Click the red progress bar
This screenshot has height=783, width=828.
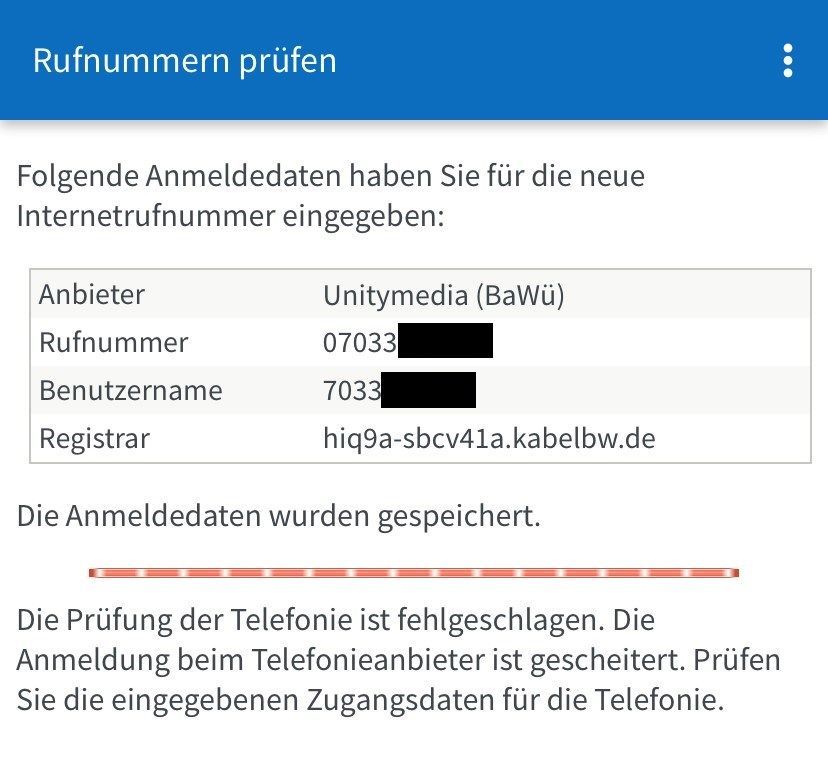pos(414,573)
